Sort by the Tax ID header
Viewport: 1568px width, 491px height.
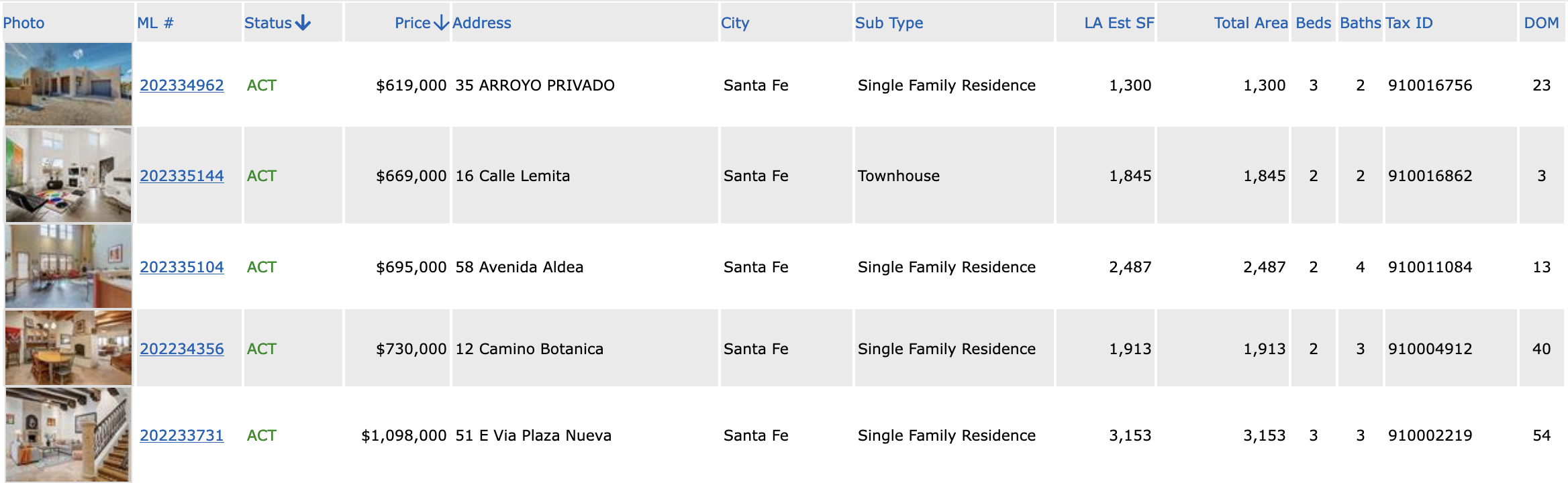point(1409,23)
